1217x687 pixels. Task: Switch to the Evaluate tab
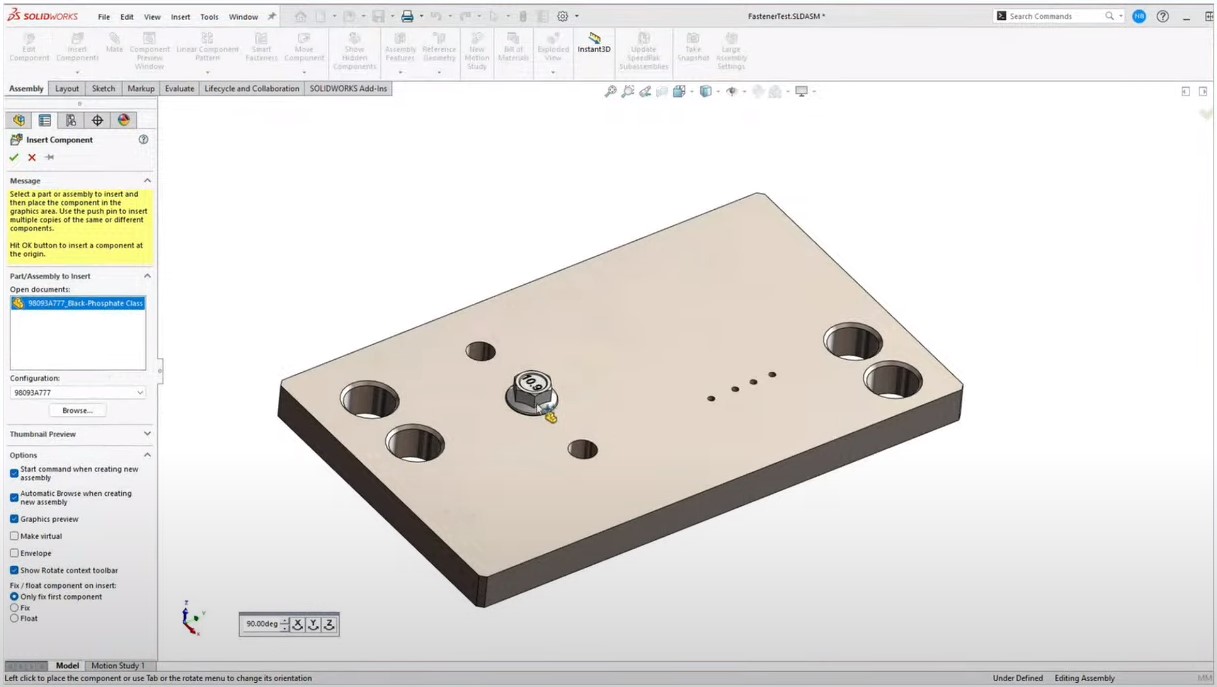click(x=179, y=89)
